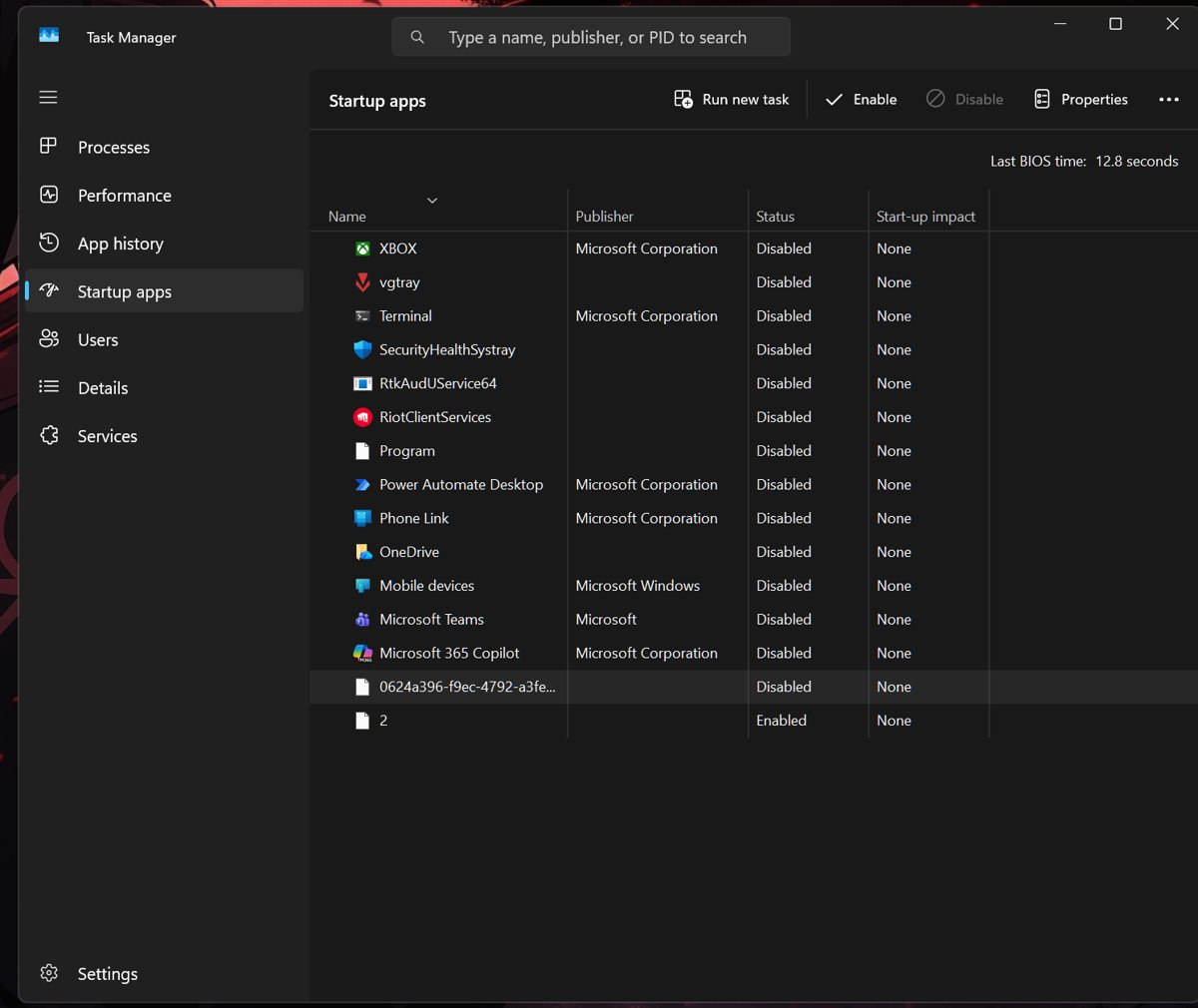Image resolution: width=1198 pixels, height=1008 pixels.
Task: Click the Microsoft Teams icon
Action: coord(362,619)
